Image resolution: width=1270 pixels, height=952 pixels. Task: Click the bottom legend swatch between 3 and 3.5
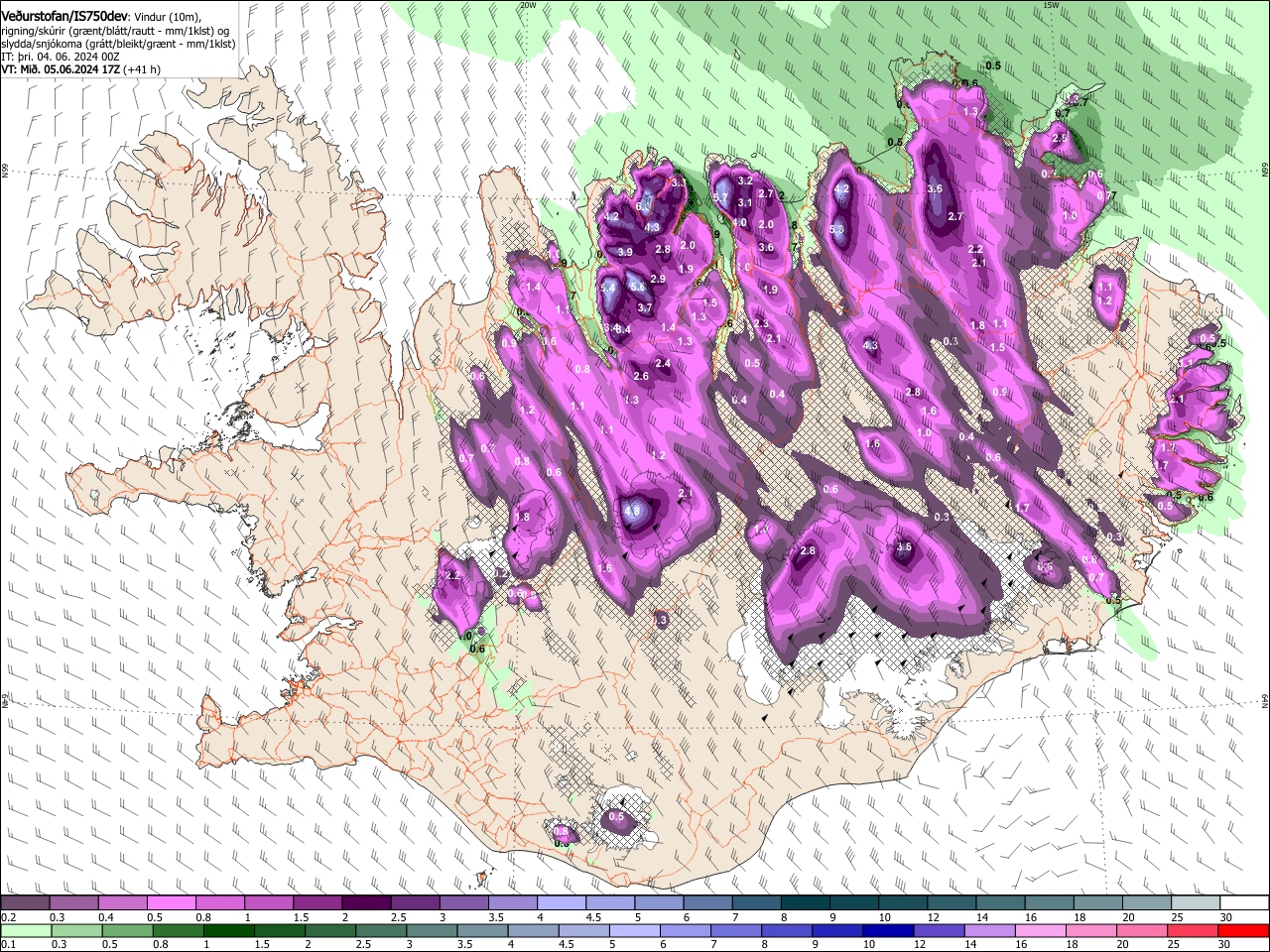(431, 930)
